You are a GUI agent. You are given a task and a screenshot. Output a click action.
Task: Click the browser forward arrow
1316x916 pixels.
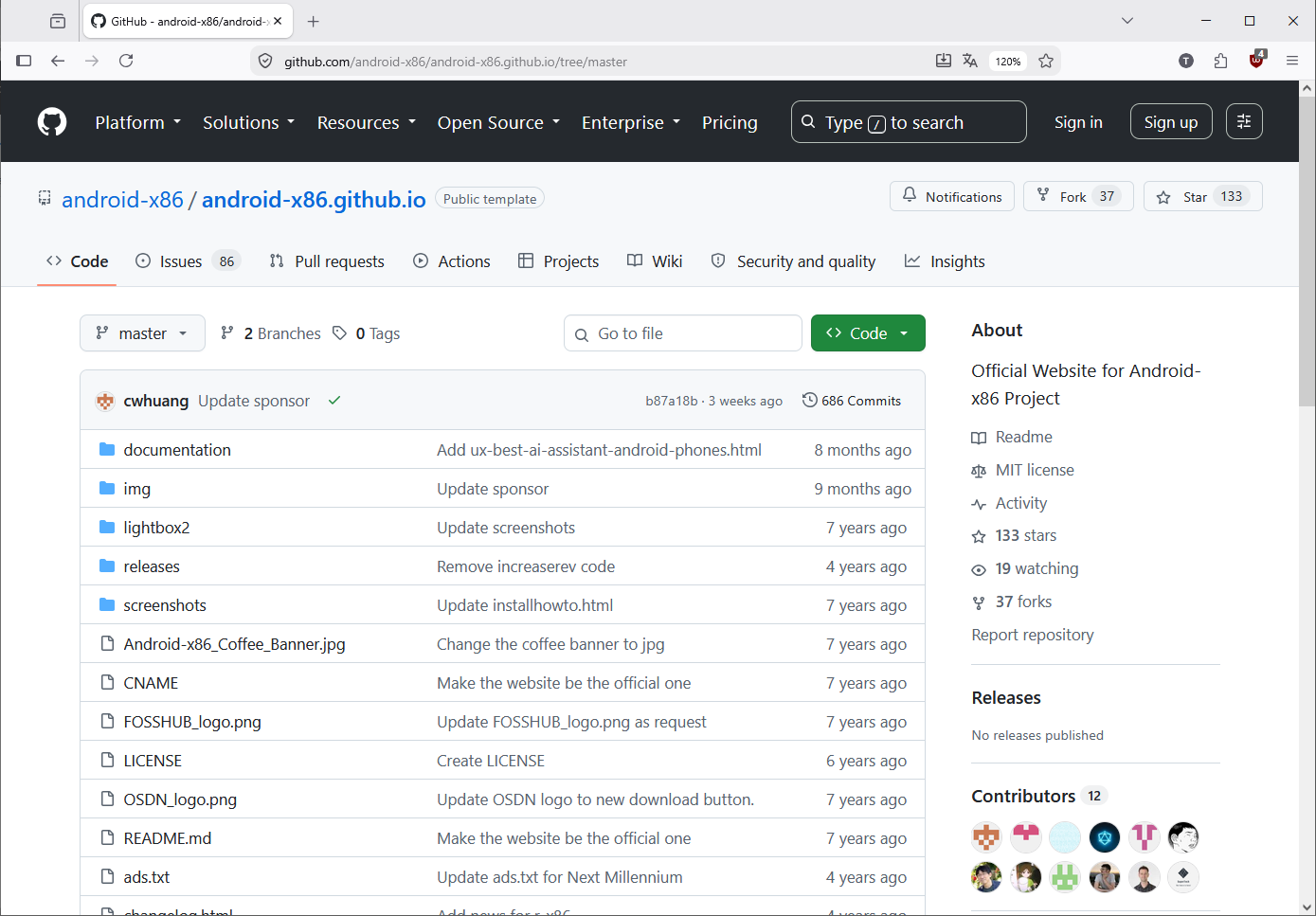tap(92, 61)
